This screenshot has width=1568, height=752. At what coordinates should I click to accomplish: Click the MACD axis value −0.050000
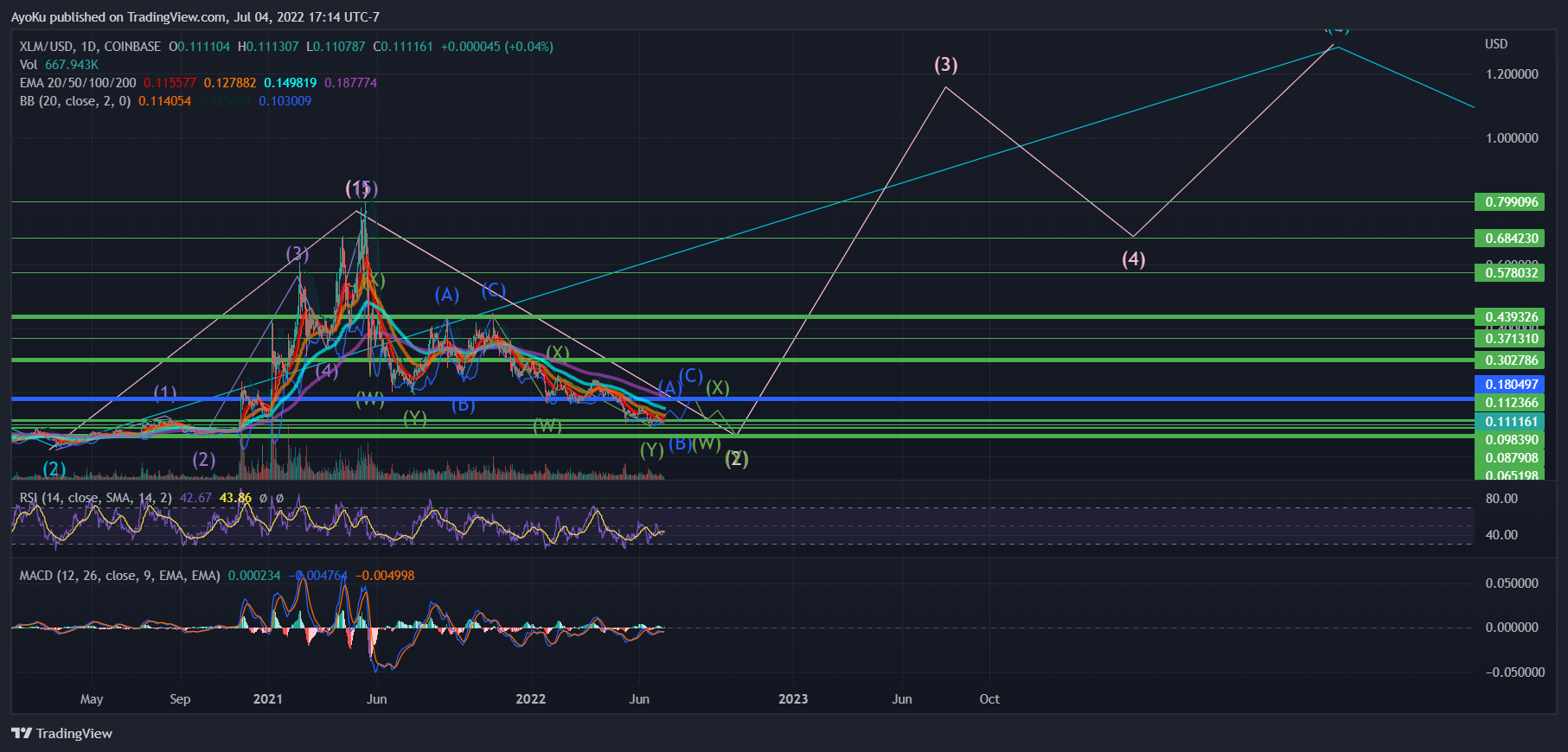click(1514, 672)
